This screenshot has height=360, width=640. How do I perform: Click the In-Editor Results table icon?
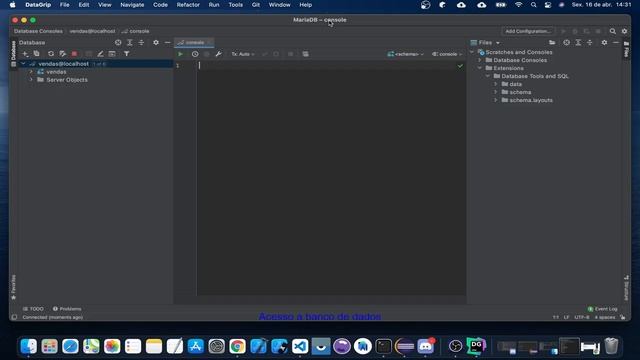coord(305,54)
